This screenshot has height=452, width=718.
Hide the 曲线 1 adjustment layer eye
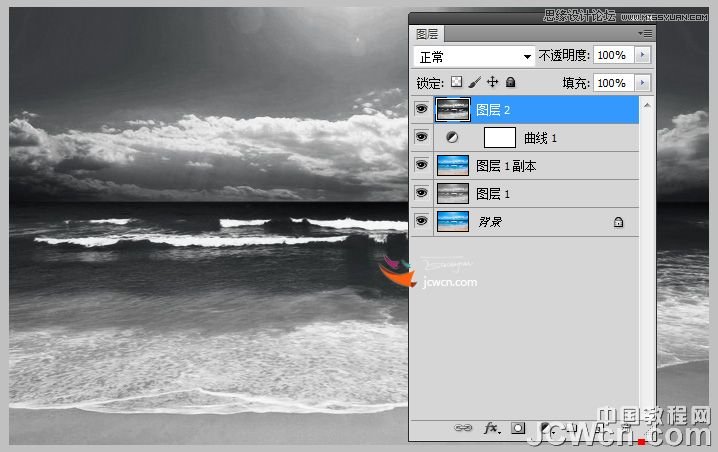421,137
